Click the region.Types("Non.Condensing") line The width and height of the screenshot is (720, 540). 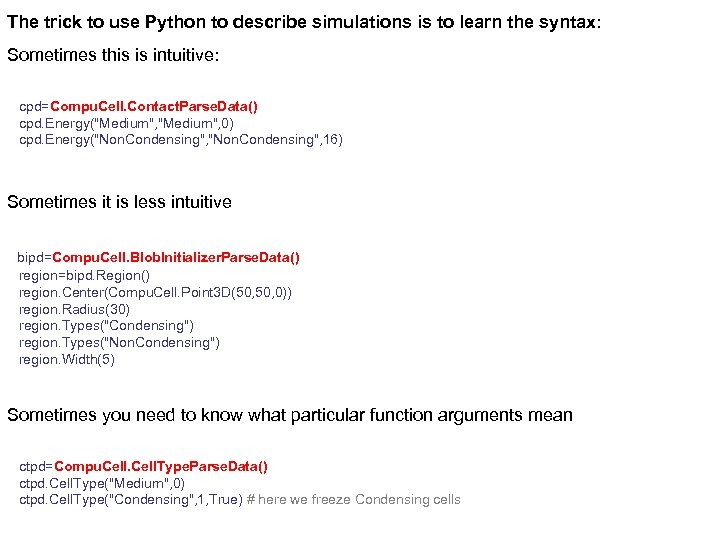tap(119, 343)
